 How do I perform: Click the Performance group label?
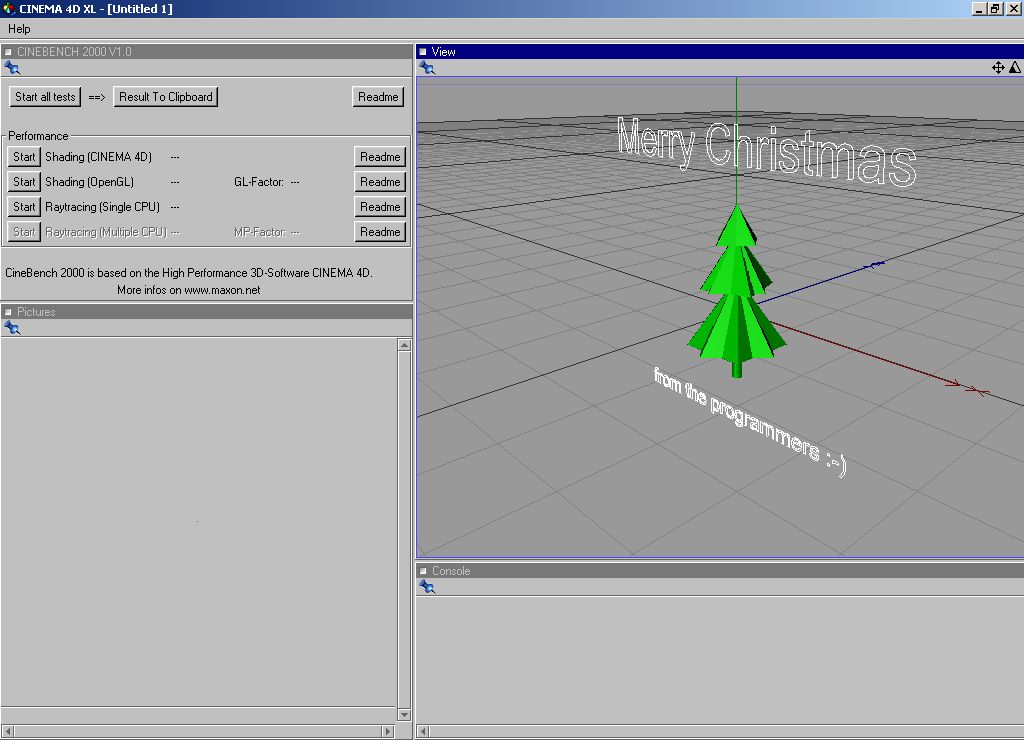(38, 136)
